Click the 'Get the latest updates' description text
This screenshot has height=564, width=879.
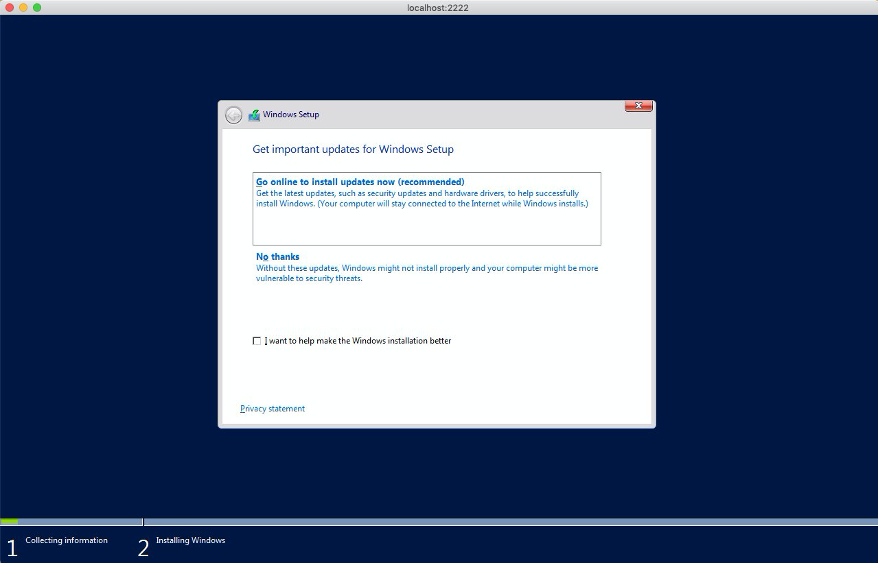pos(422,198)
